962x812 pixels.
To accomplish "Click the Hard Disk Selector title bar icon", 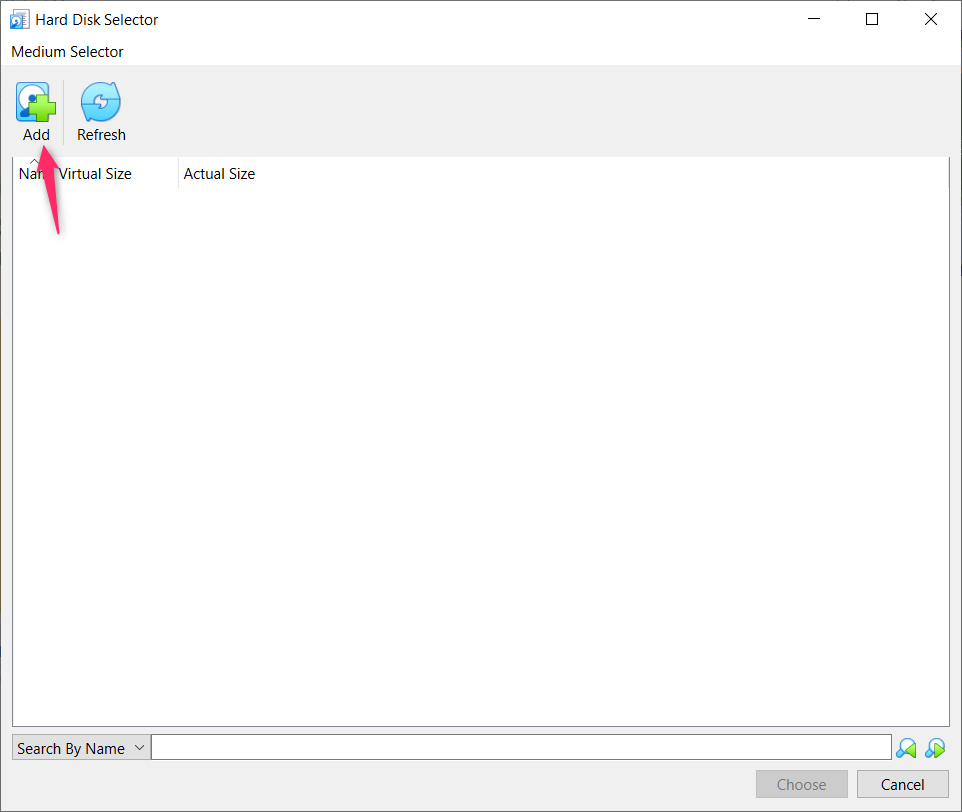I will pos(19,19).
